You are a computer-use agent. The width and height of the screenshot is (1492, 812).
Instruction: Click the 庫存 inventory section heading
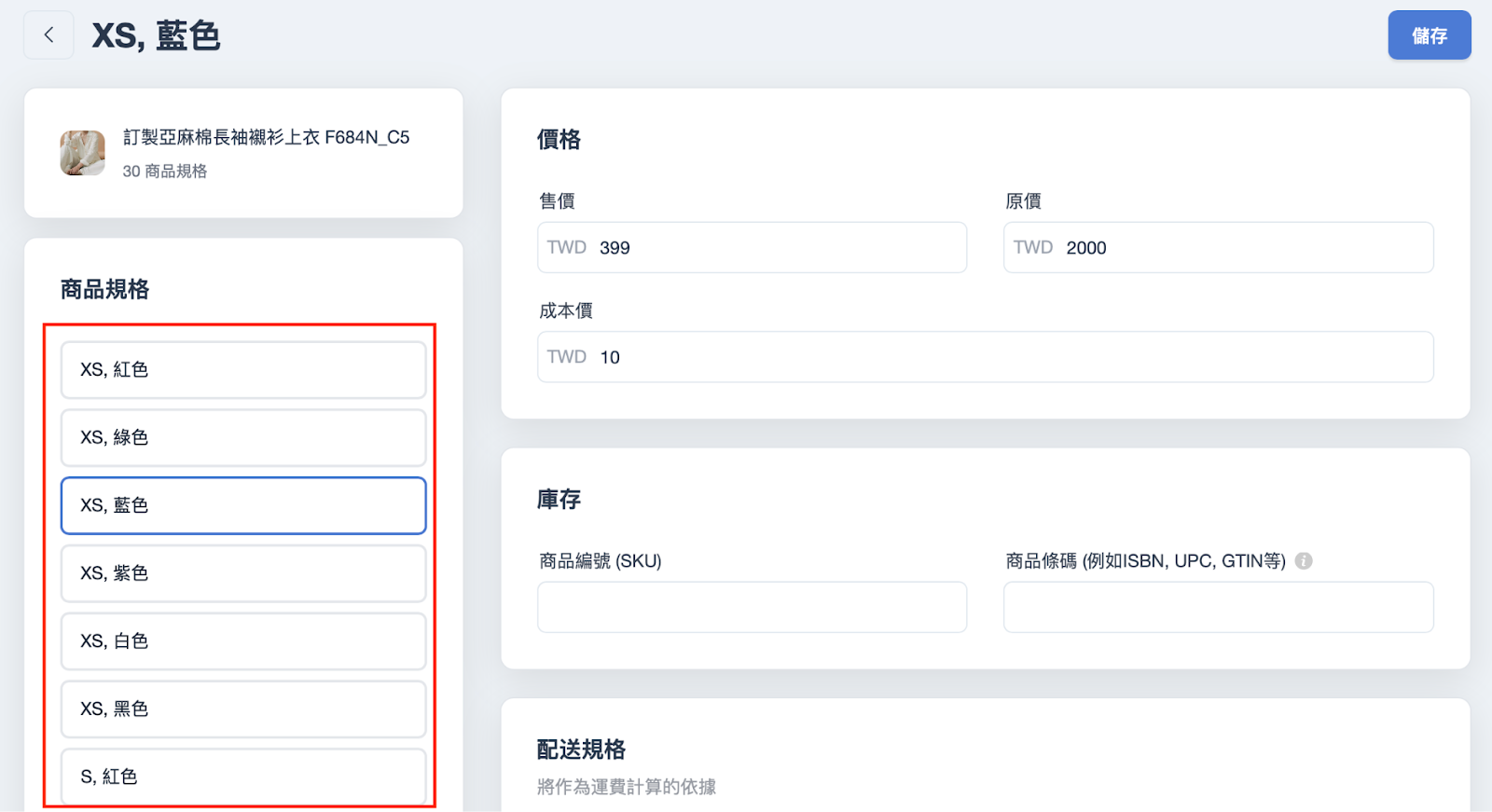click(559, 500)
